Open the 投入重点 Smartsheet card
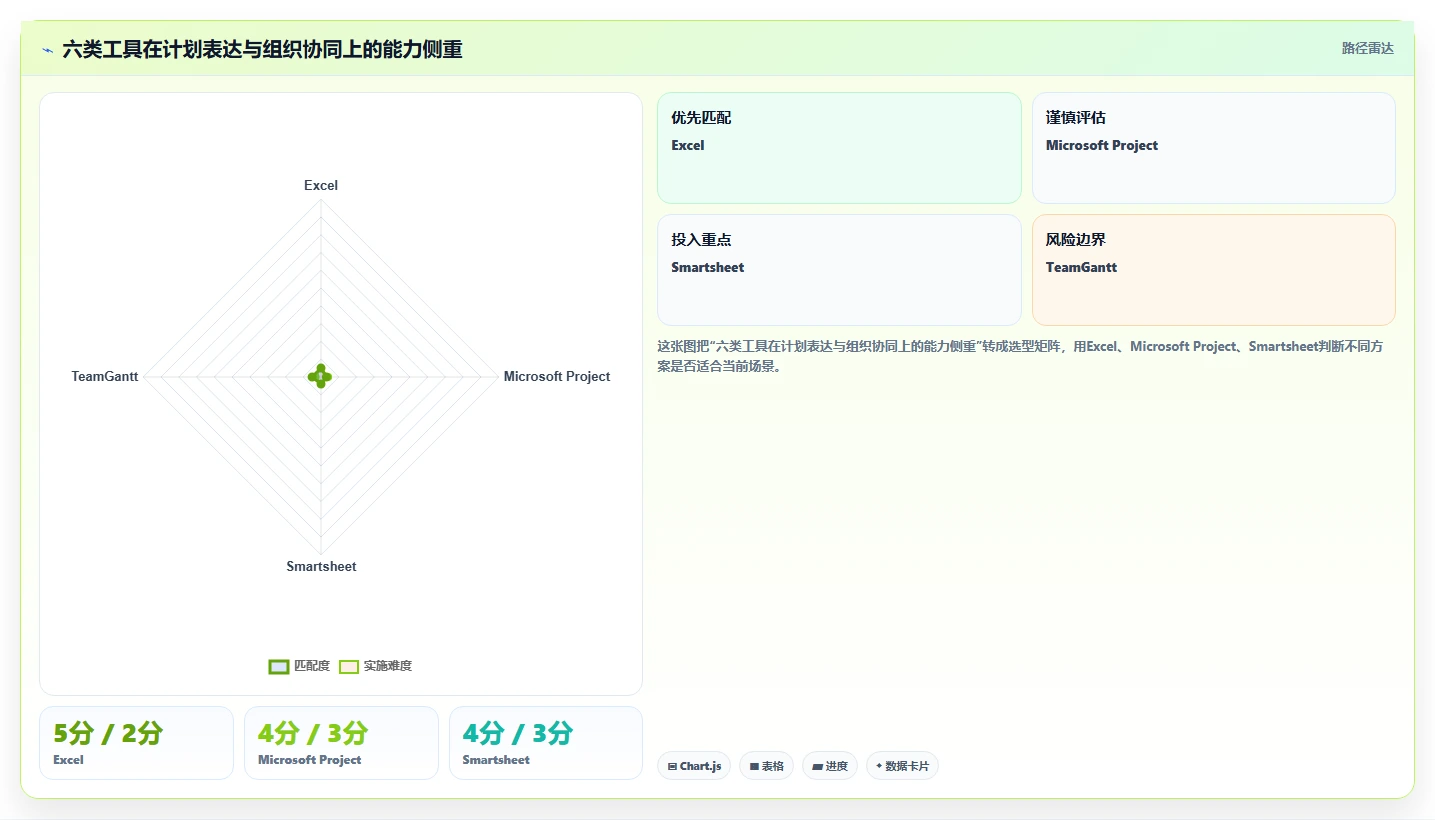This screenshot has width=1435, height=820. tap(839, 270)
